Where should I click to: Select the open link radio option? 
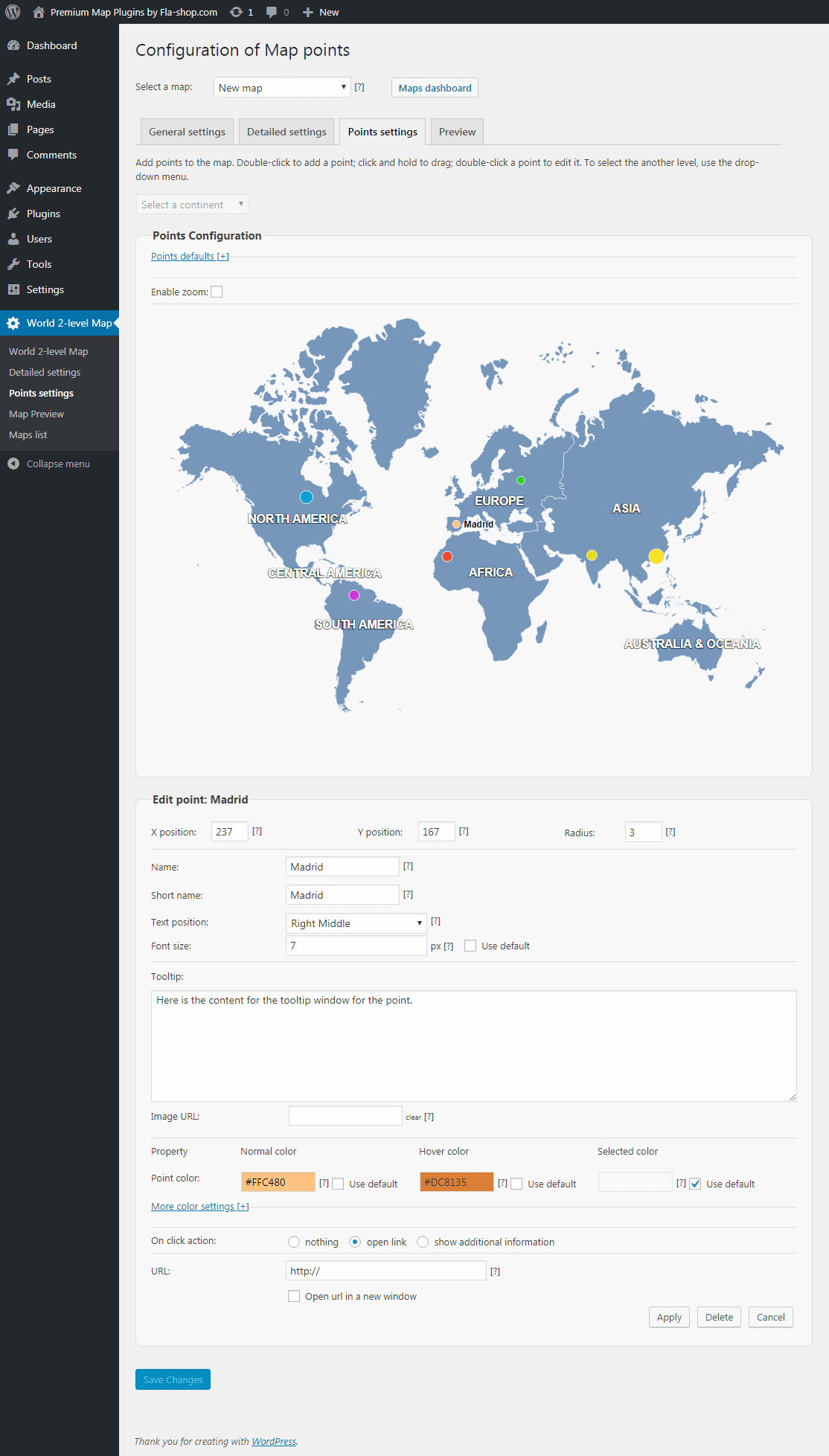click(x=355, y=1242)
